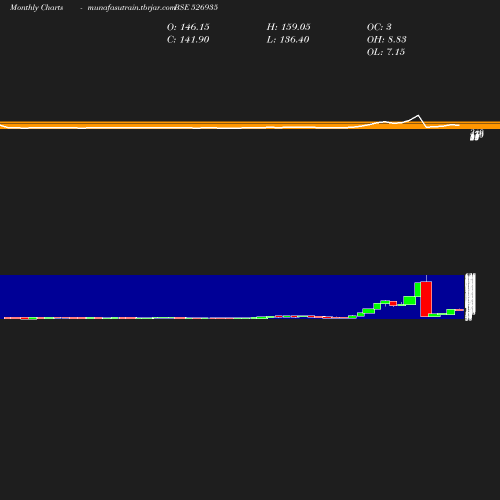
Task: Click the axis values beside the orange indicator band
Action: [476, 135]
